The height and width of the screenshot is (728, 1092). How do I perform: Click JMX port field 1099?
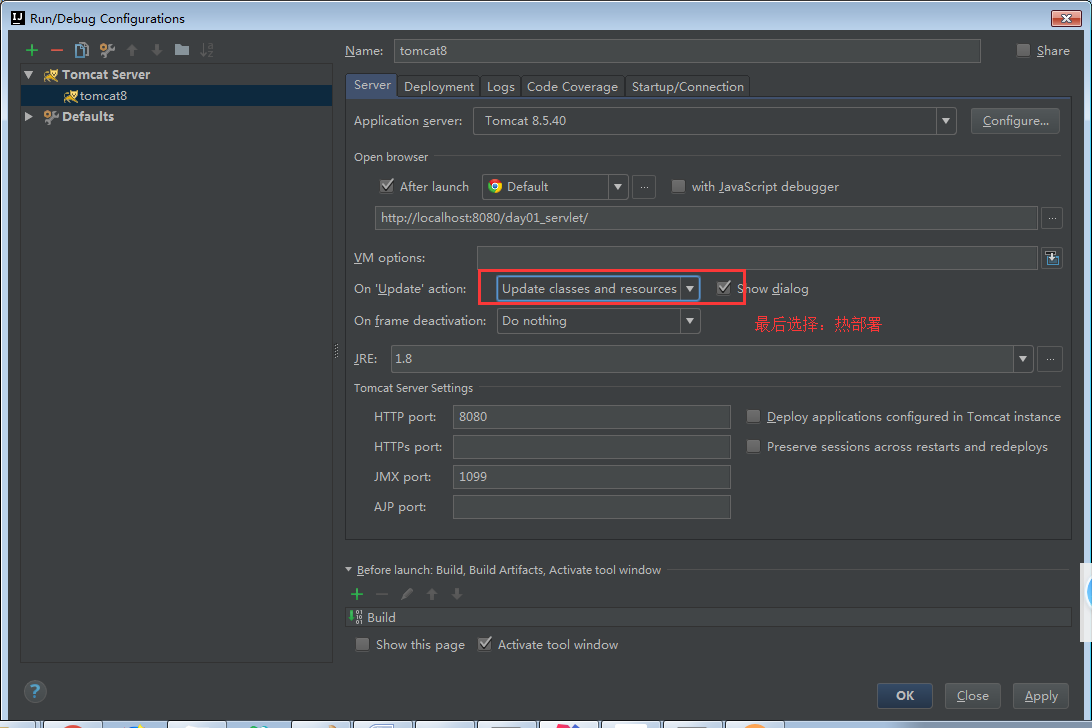[591, 477]
